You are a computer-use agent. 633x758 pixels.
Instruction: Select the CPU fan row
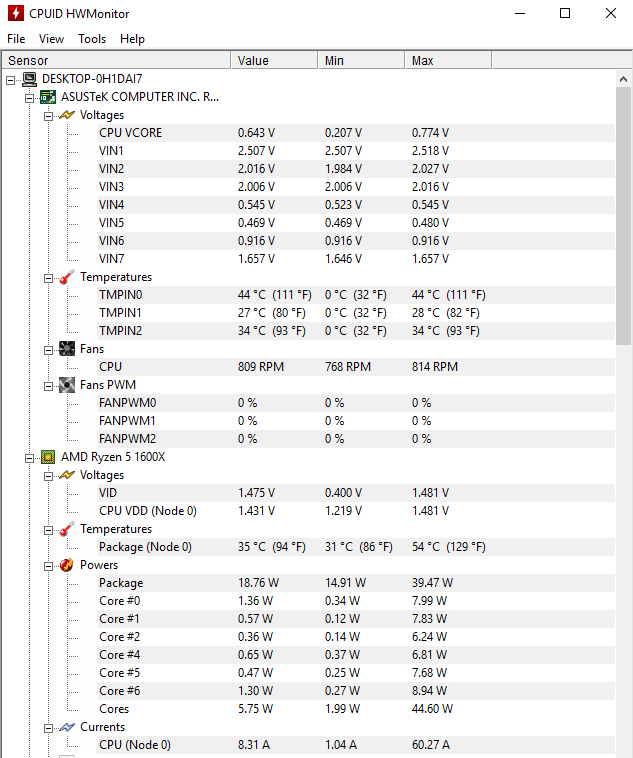pos(356,367)
